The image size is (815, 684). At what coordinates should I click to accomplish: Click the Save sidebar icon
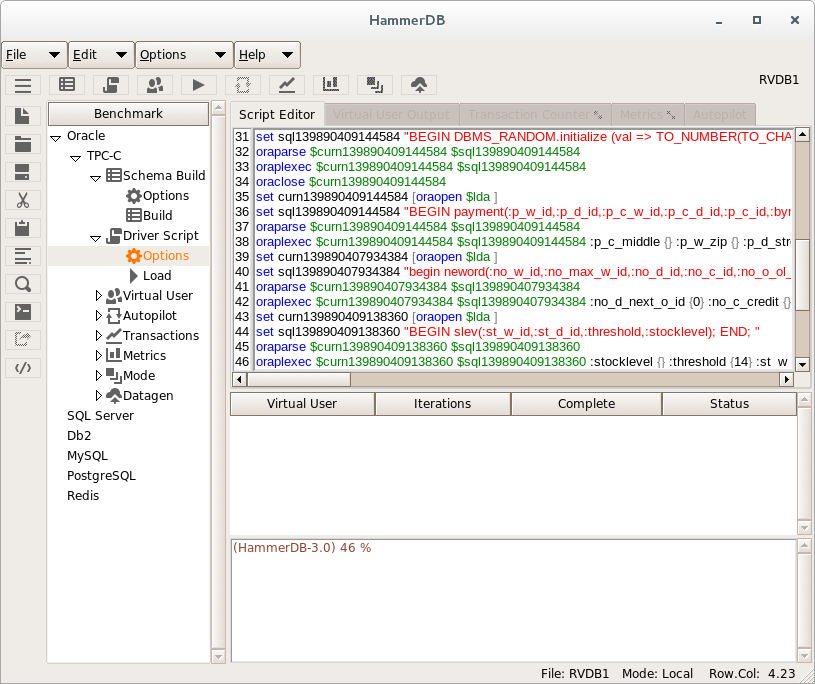[23, 172]
